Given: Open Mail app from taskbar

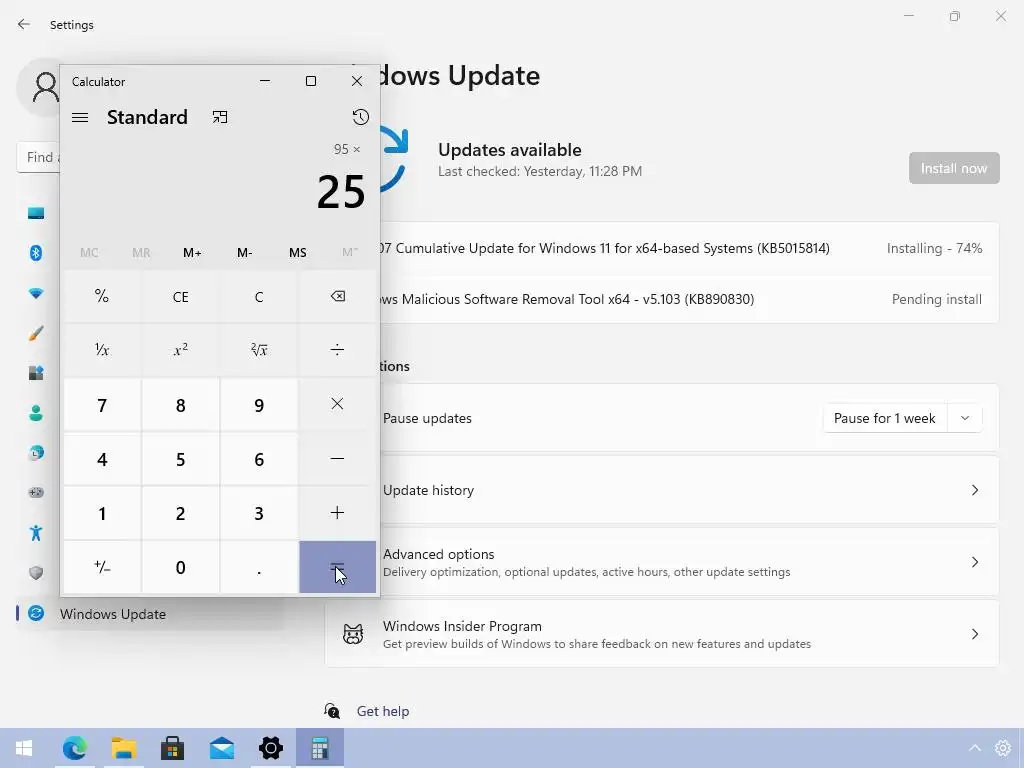Looking at the screenshot, I should 222,748.
